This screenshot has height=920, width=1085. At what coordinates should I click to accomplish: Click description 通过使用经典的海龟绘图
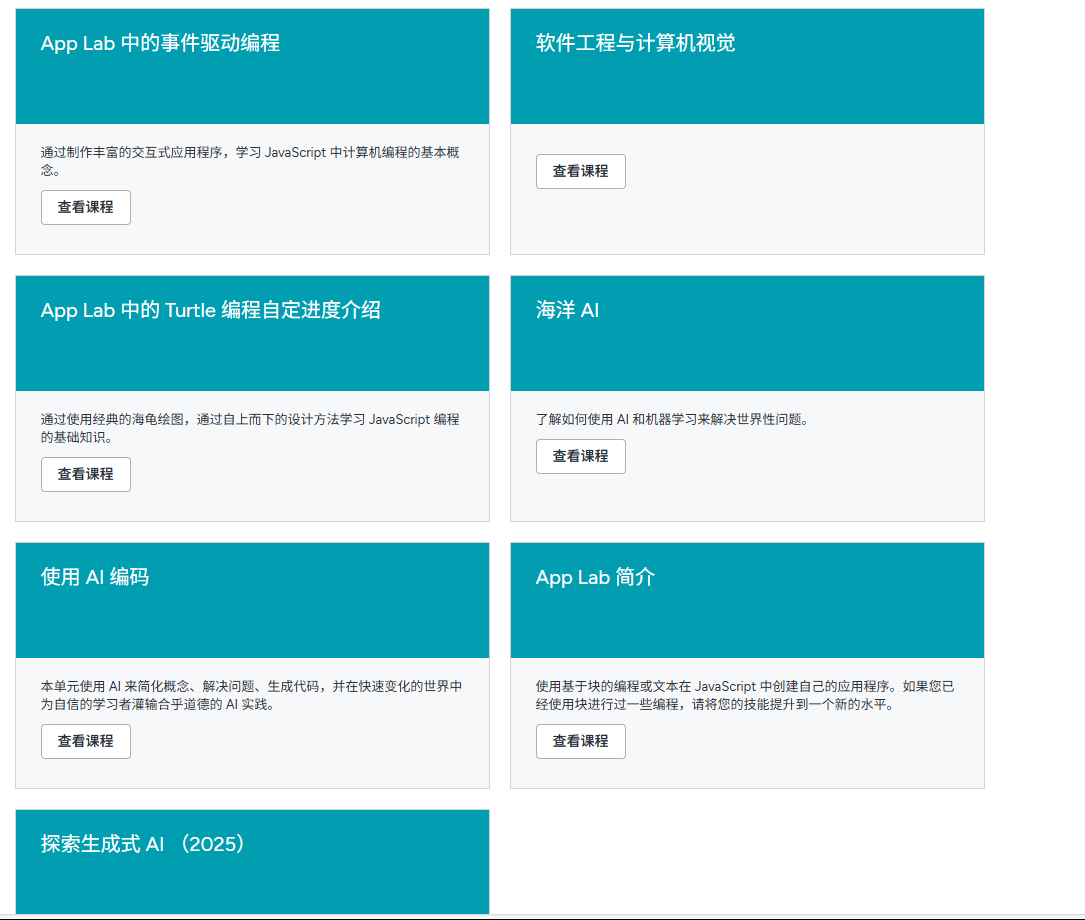(250, 428)
